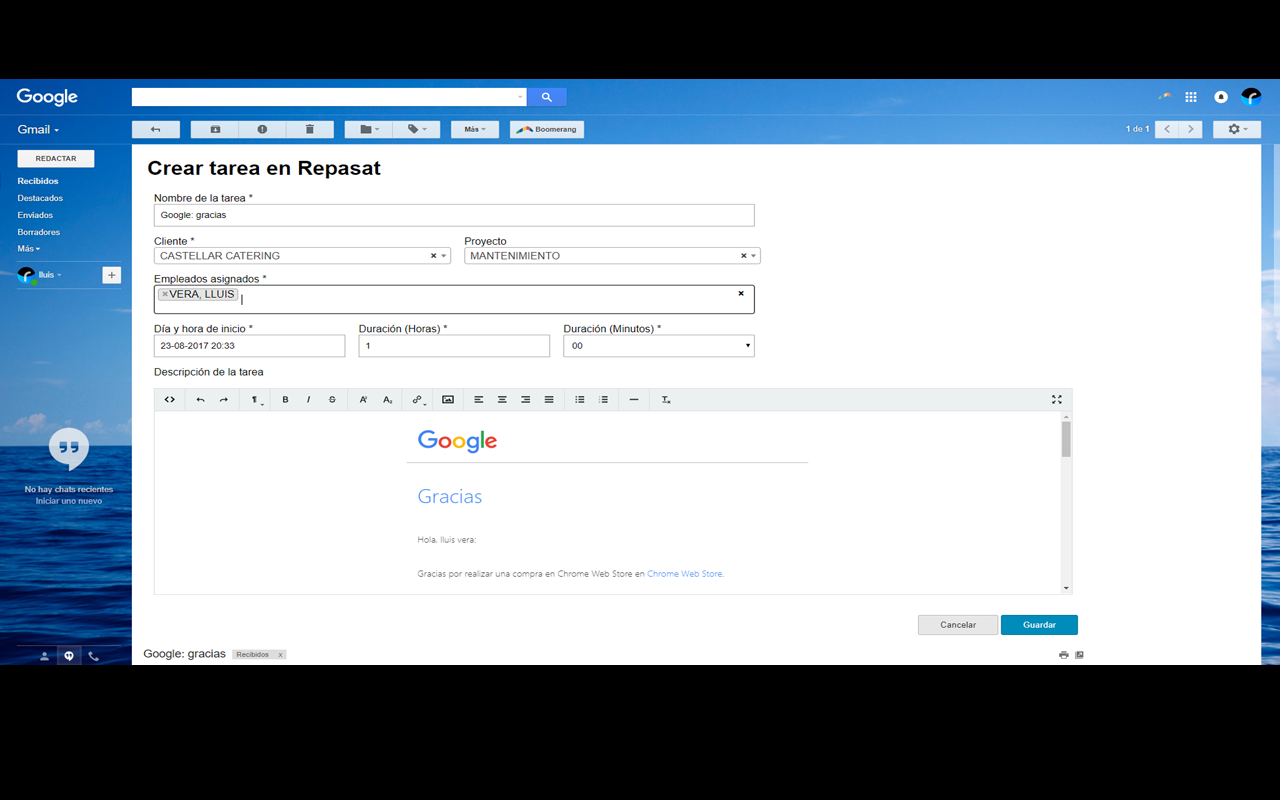The image size is (1280, 800).
Task: Click the Cancelar button
Action: point(958,625)
